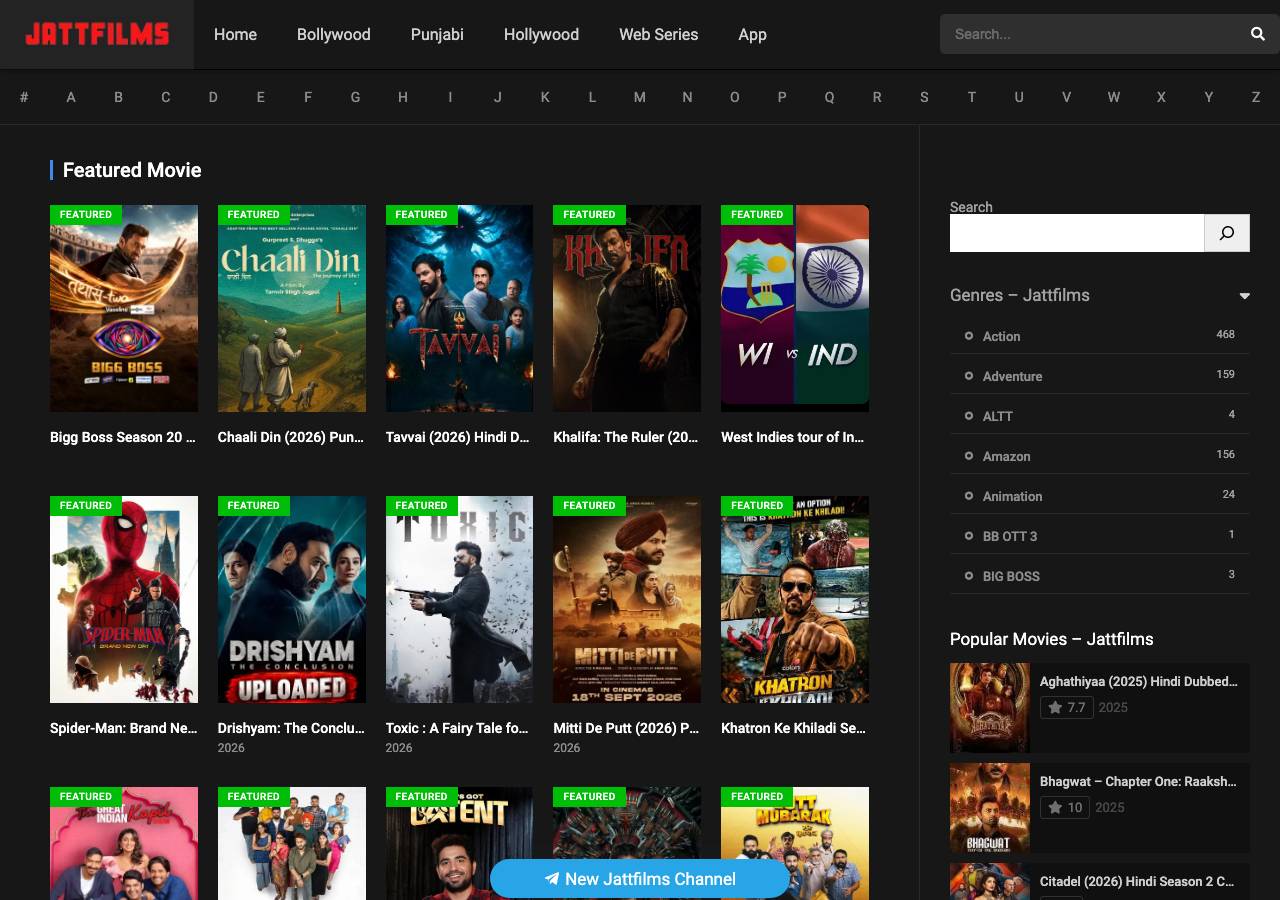Image resolution: width=1280 pixels, height=900 pixels.
Task: Focus the white sidebar search box
Action: (1077, 233)
